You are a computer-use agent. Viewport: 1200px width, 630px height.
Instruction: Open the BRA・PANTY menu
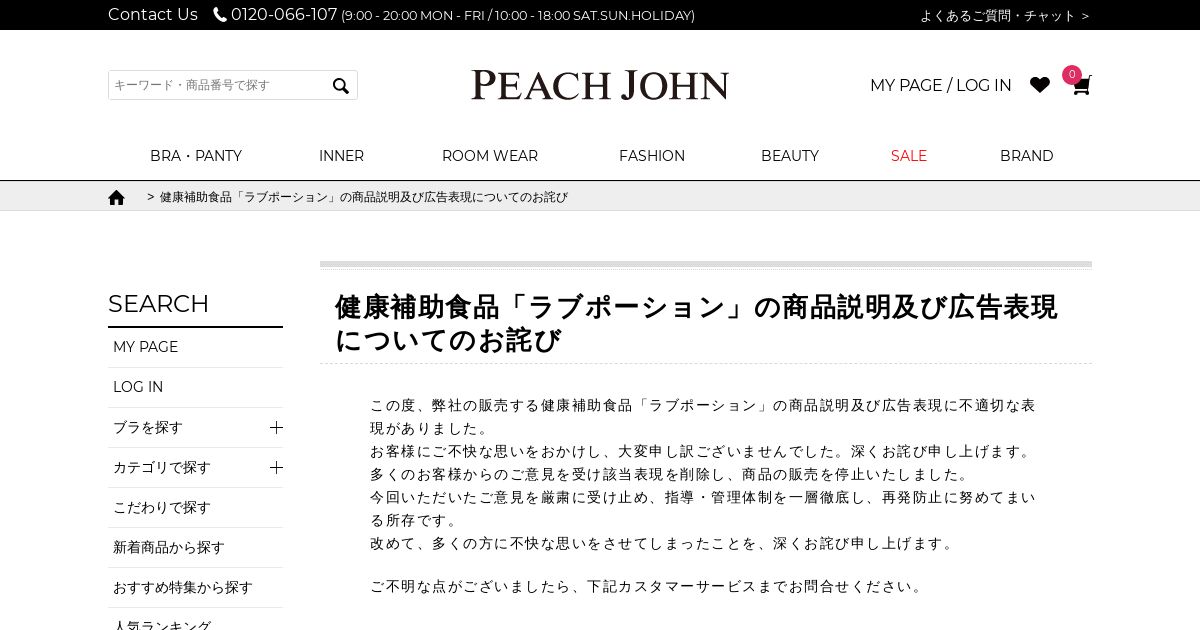[196, 156]
